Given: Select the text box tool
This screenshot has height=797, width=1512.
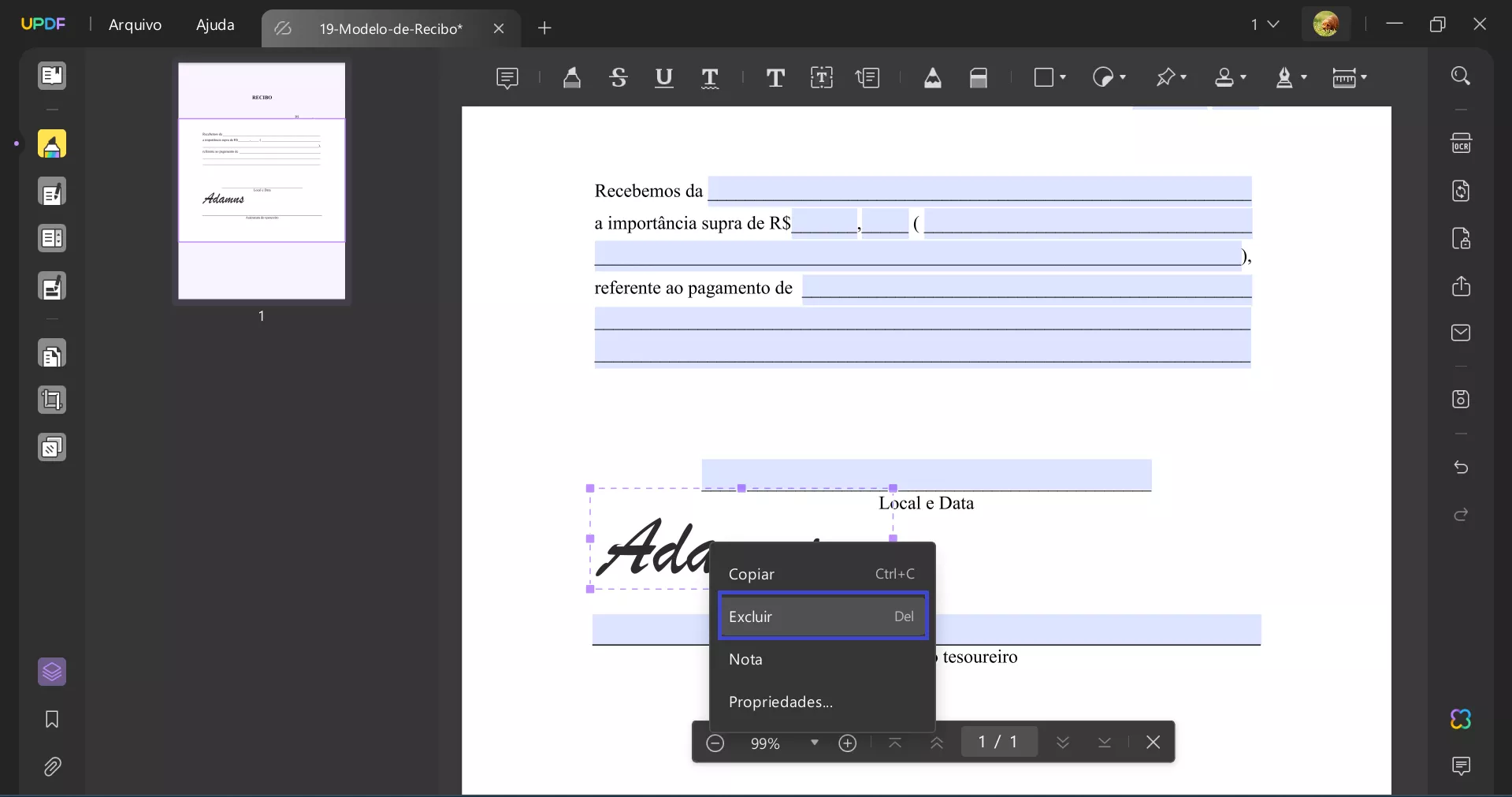Looking at the screenshot, I should click(x=822, y=77).
